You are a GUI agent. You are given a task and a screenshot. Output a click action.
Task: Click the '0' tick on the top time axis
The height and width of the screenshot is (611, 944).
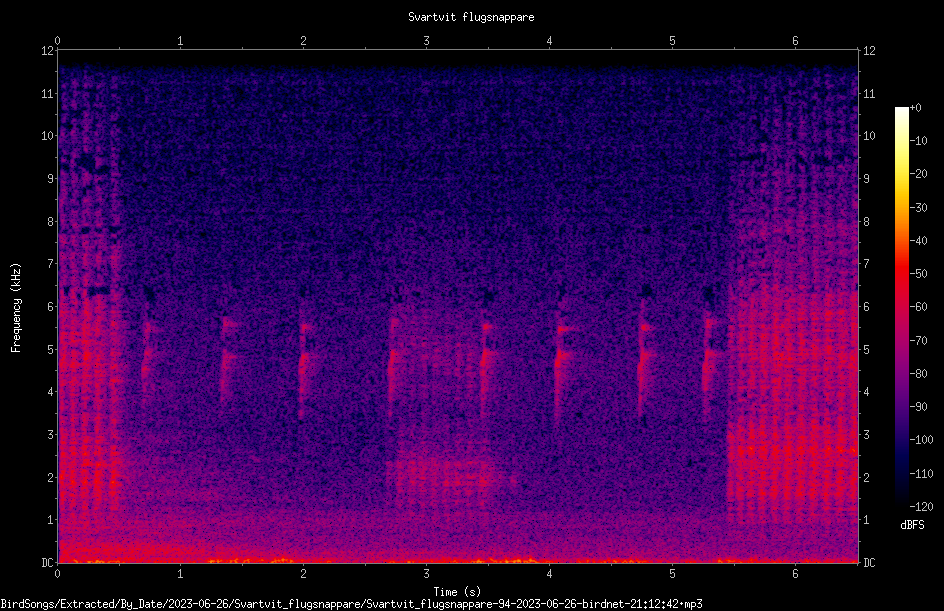point(57,41)
